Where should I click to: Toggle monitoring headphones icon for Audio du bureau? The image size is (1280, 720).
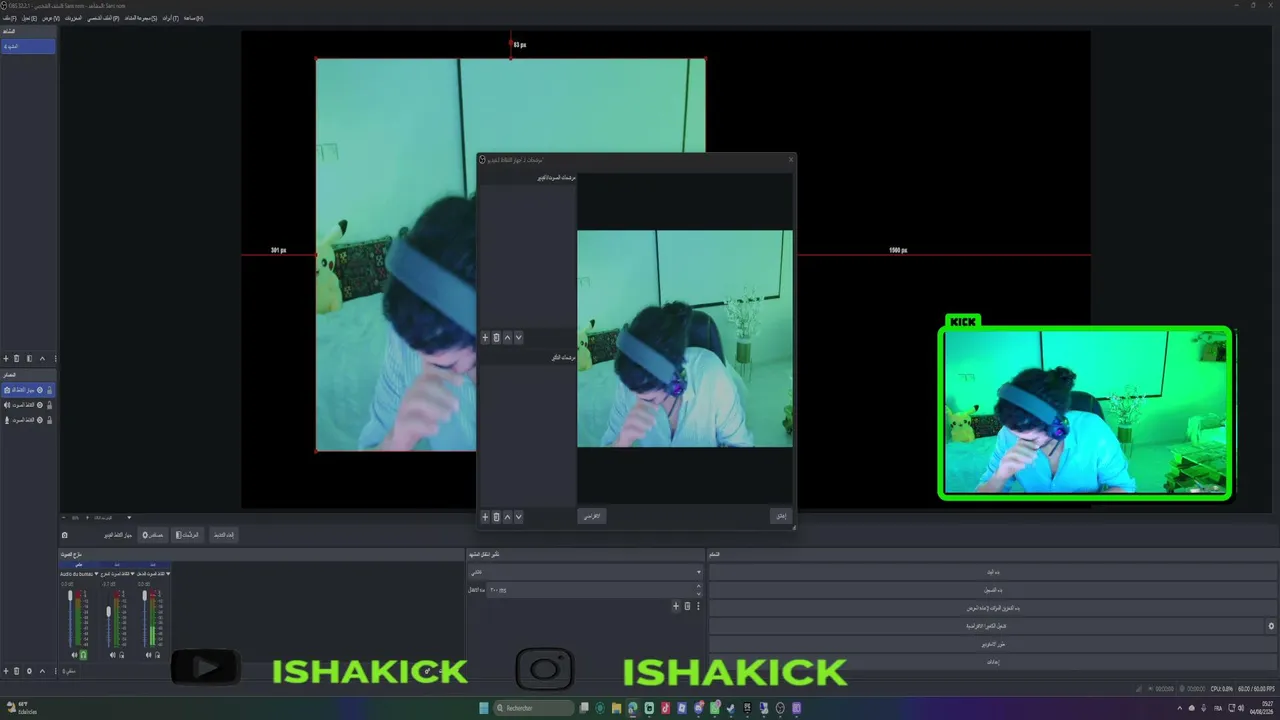83,655
